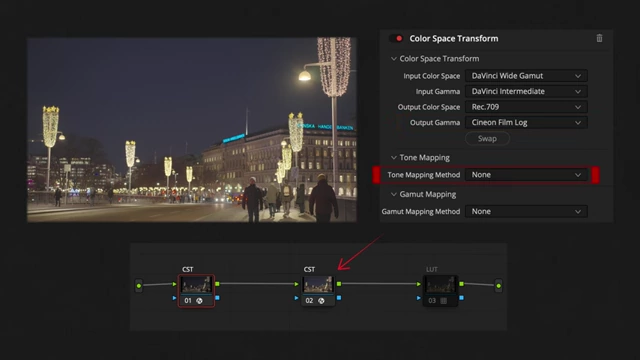This screenshot has width=640, height=360.
Task: Click node 03 blue key output connector
Action: point(461,298)
